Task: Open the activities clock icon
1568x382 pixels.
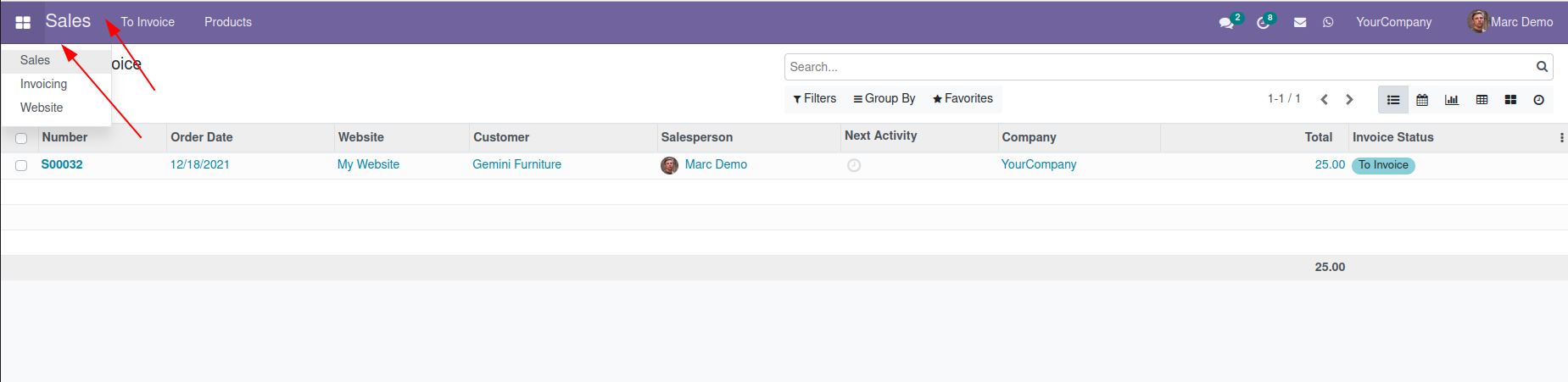Action: pyautogui.click(x=1263, y=23)
